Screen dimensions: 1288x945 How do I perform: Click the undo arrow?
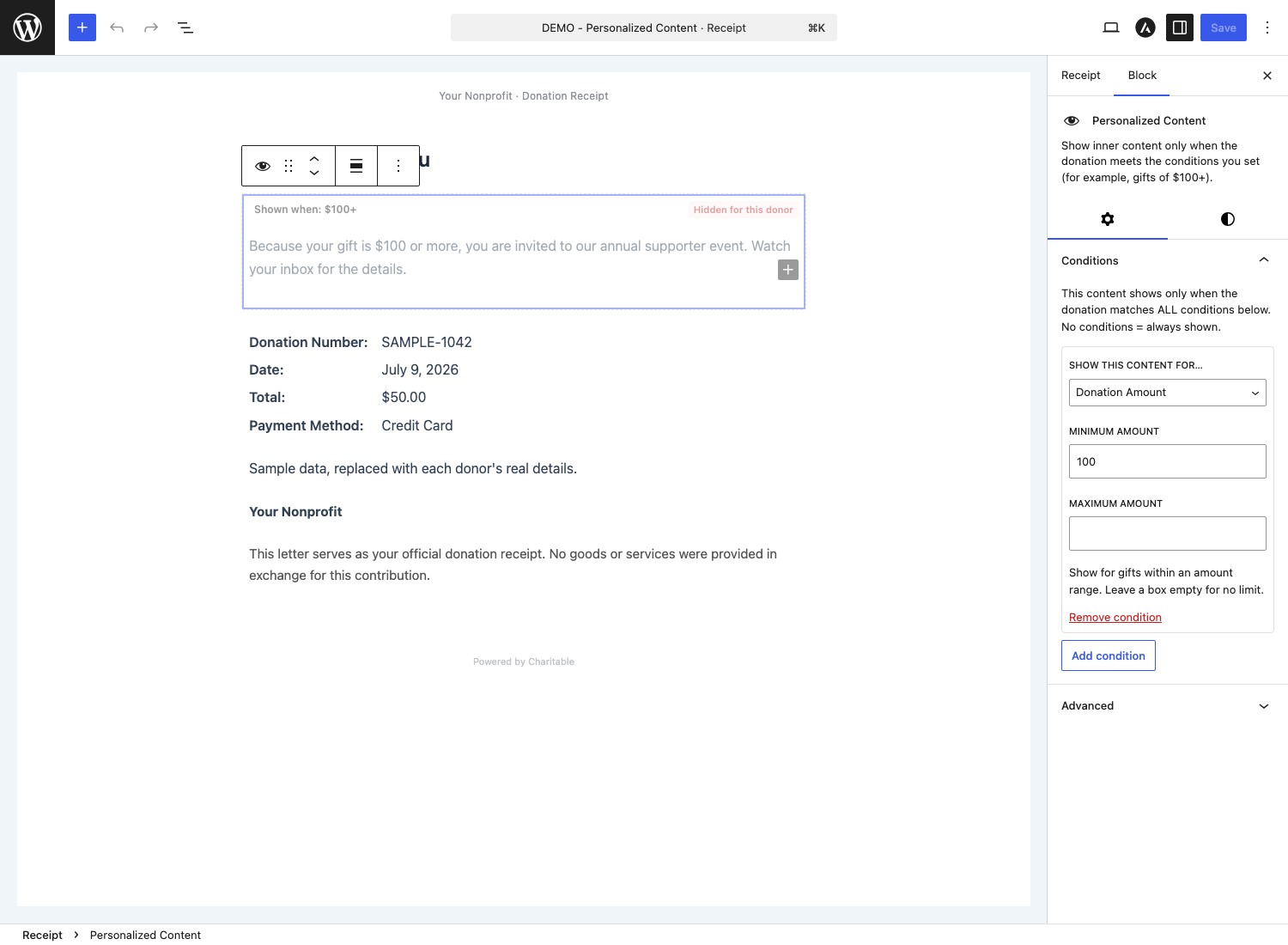[x=117, y=27]
